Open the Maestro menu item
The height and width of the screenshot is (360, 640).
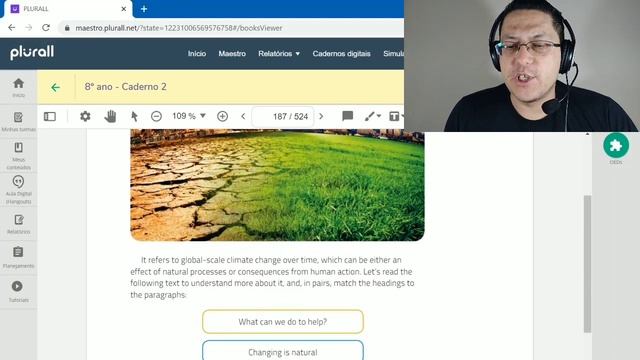pyautogui.click(x=232, y=53)
